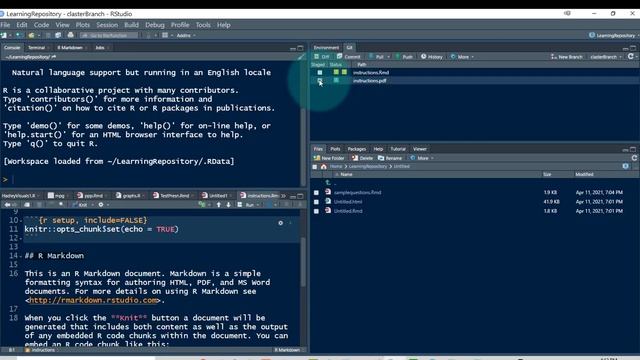Open the Files pane More dropdown
640x360 pixels.
(x=422, y=158)
